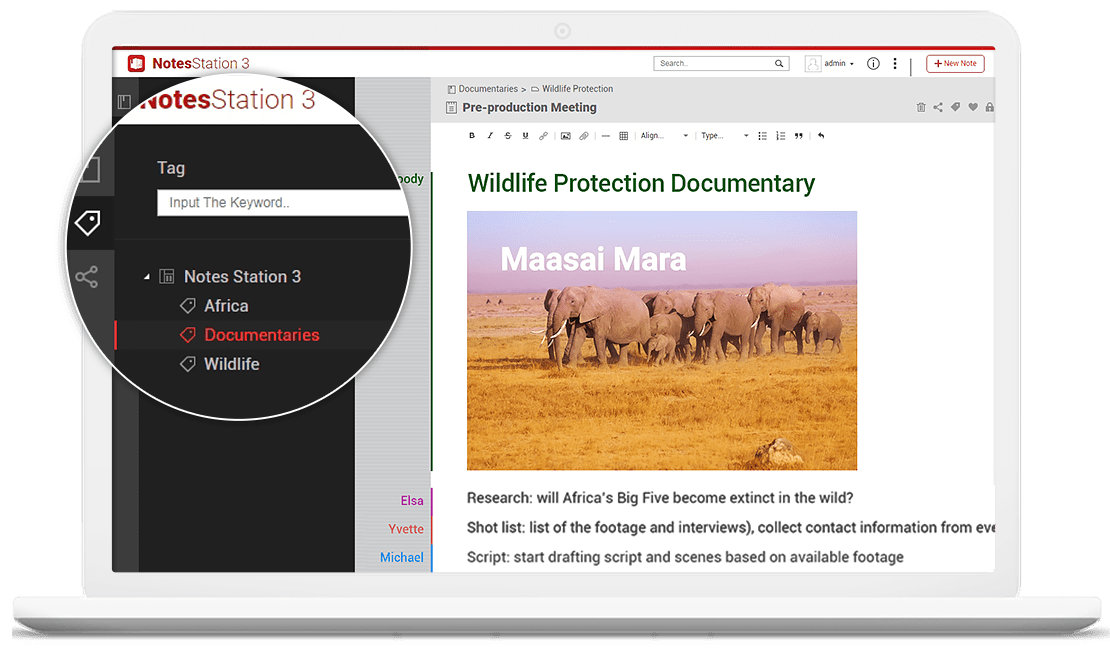The height and width of the screenshot is (660, 1110).
Task: Toggle bold formatting in the editor
Action: pos(472,135)
